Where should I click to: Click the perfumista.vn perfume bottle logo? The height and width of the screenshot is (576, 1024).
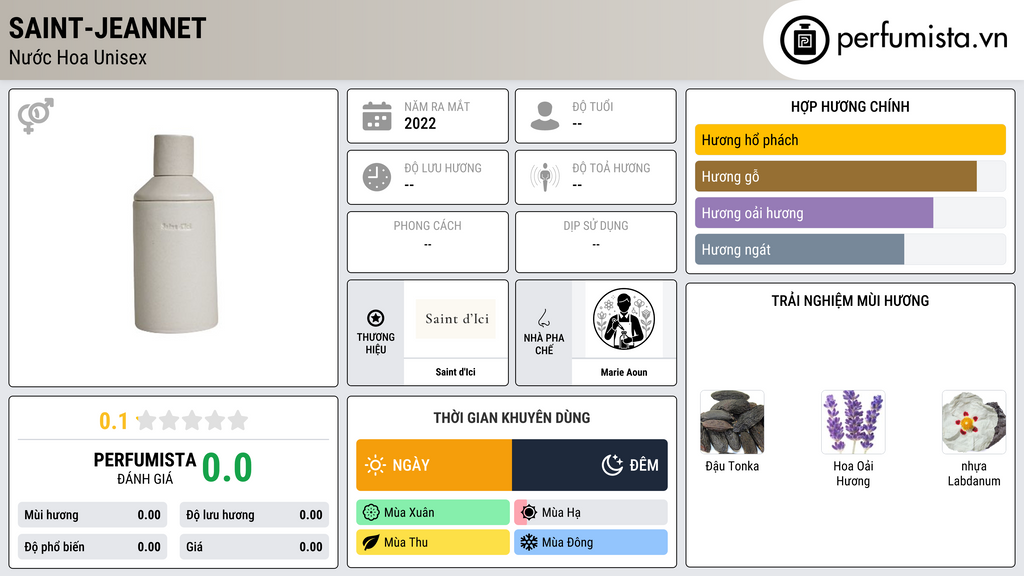tap(804, 39)
